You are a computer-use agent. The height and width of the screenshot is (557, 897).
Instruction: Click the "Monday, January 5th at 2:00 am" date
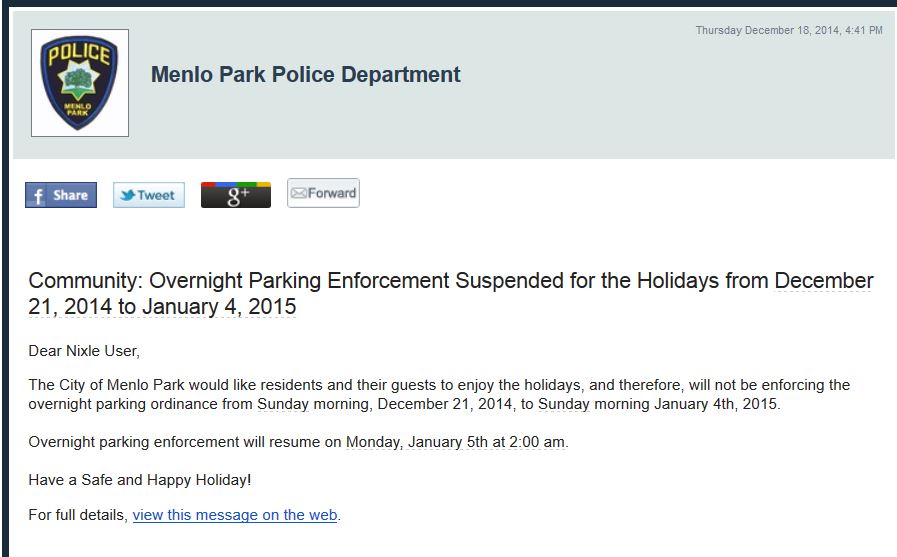point(456,441)
